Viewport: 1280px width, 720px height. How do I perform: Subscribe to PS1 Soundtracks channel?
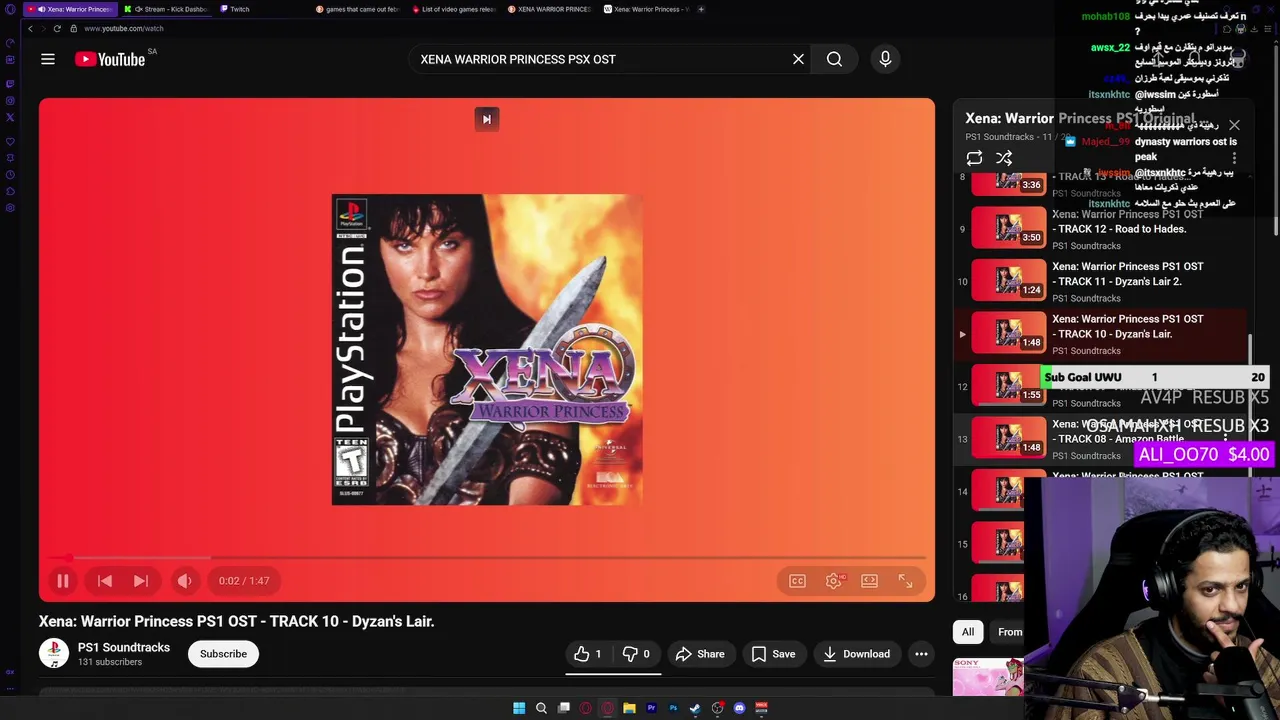tap(223, 654)
